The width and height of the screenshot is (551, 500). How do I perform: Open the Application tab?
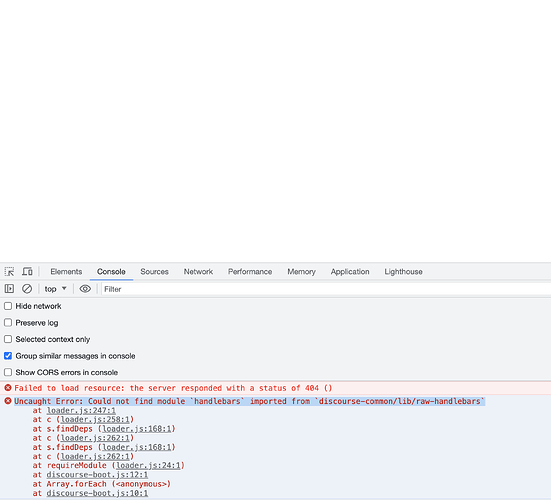pyautogui.click(x=350, y=272)
